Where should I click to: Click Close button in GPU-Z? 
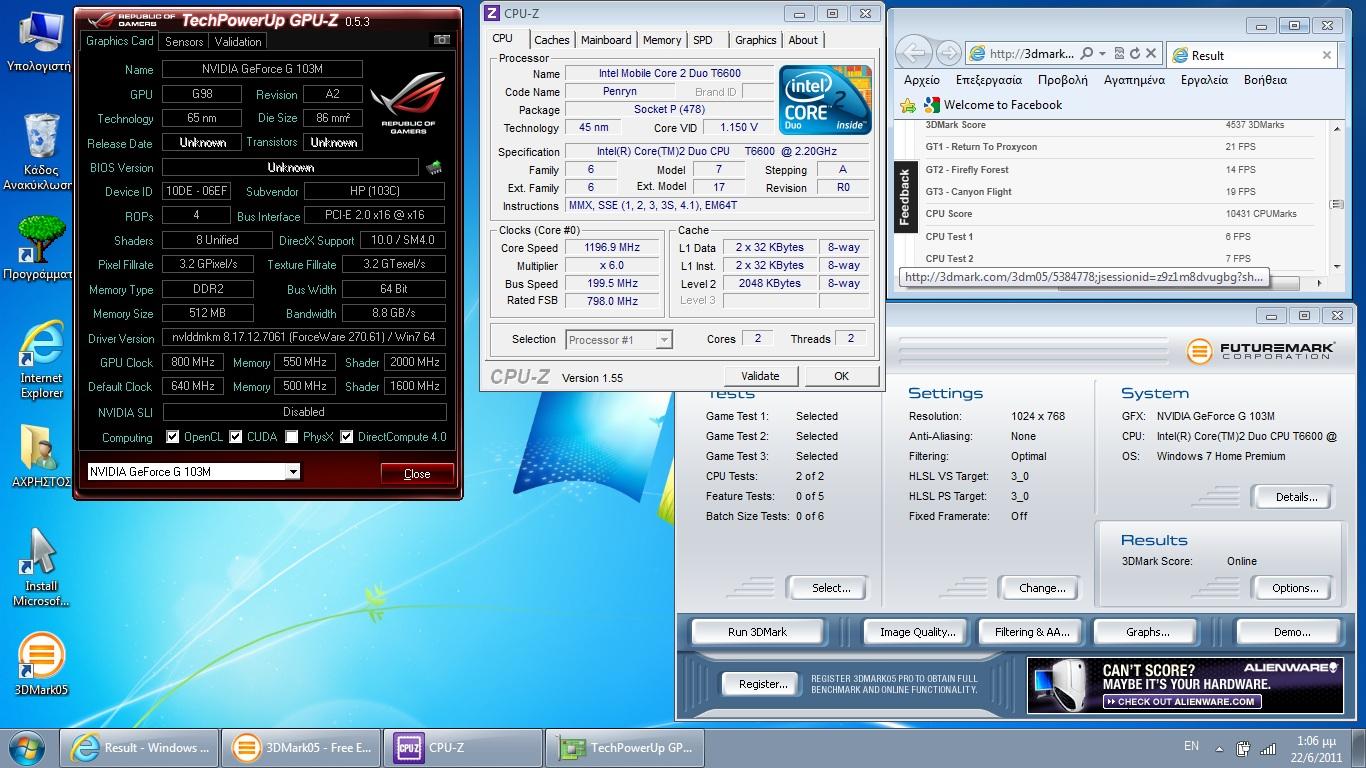pos(417,474)
